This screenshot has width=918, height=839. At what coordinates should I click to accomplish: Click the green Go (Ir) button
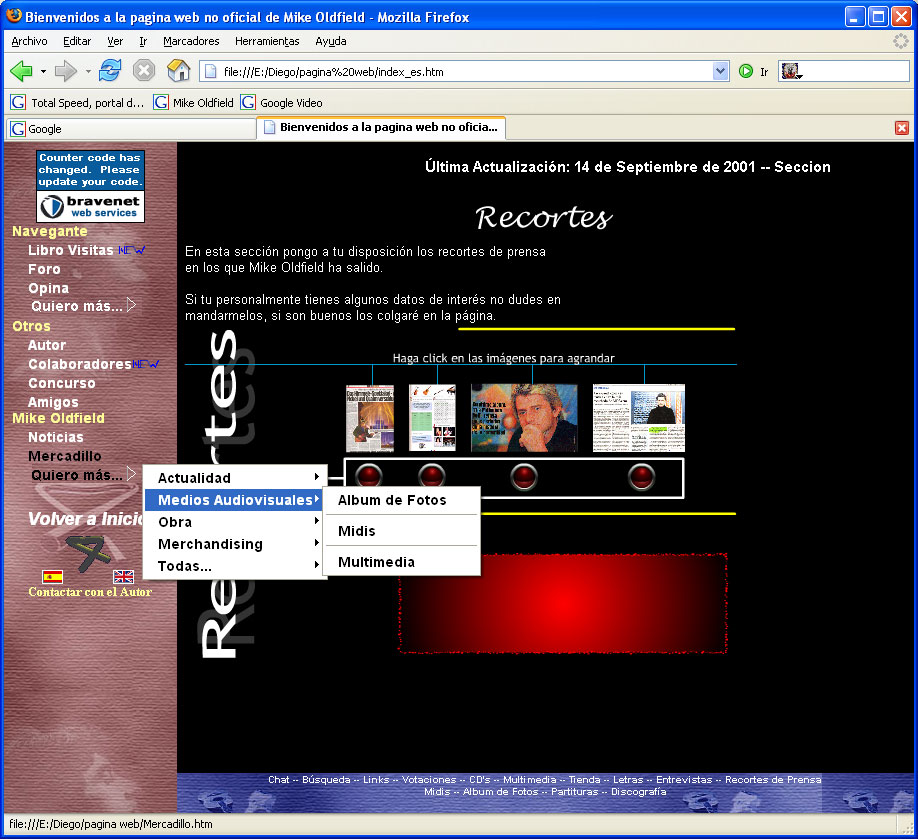746,71
